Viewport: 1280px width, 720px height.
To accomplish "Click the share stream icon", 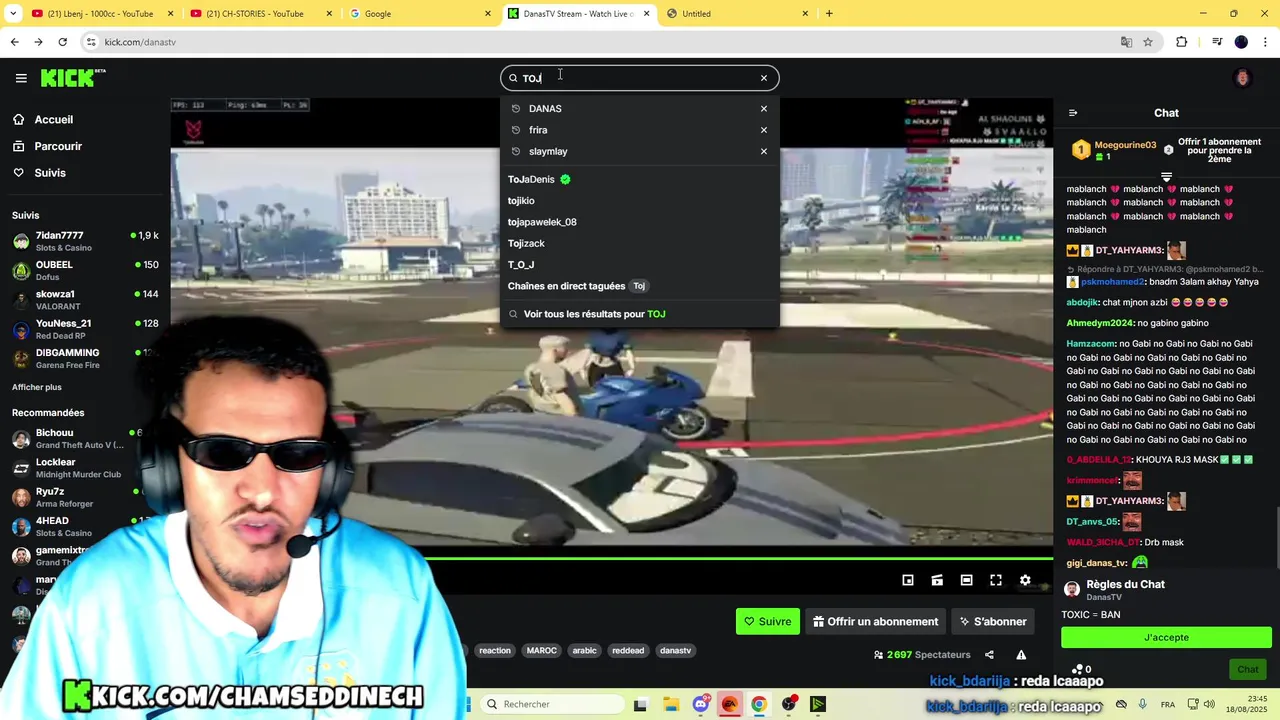I will [x=989, y=655].
